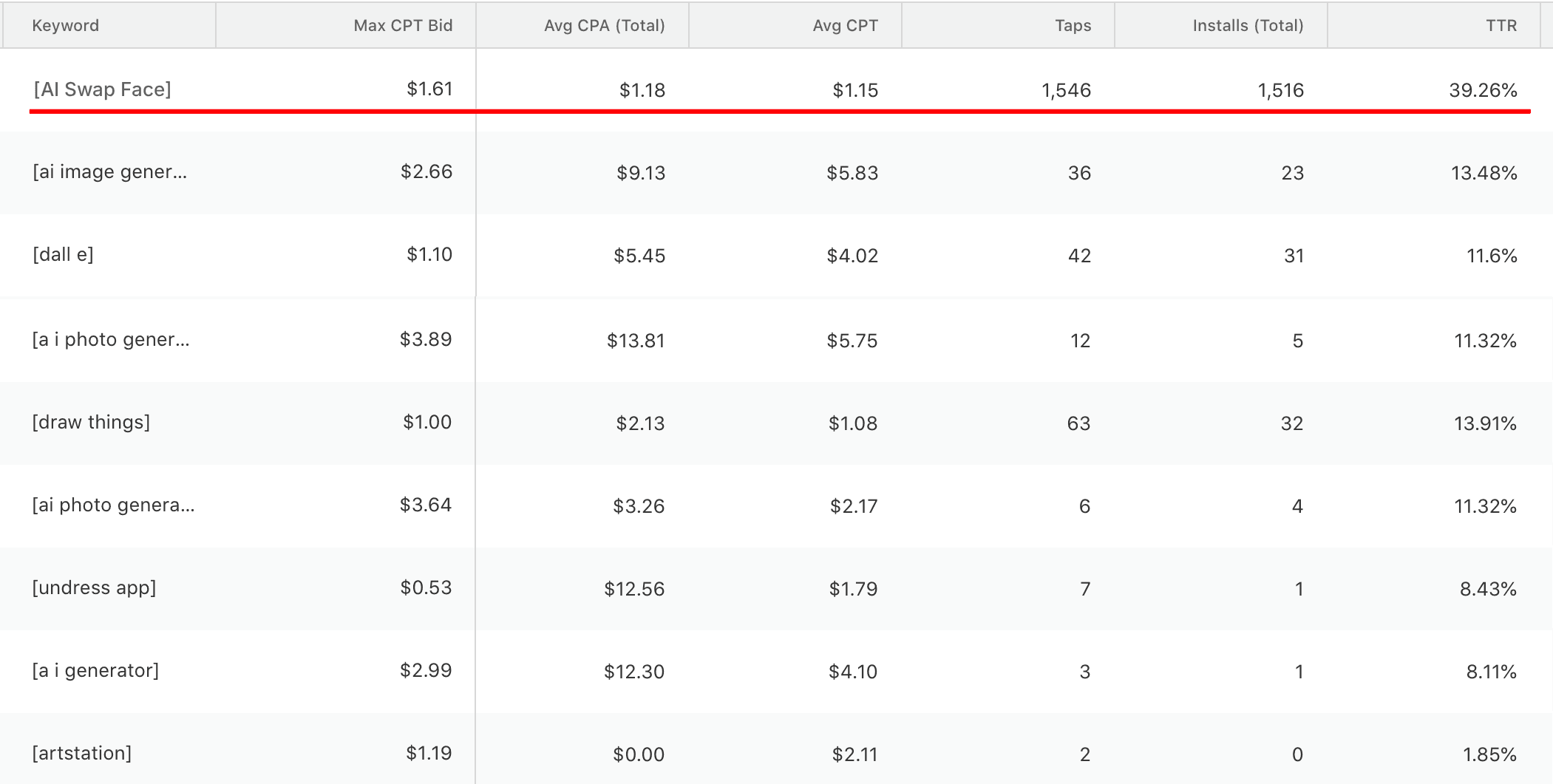Sort by Installs (Total) column header
This screenshot has width=1553, height=784.
(x=1248, y=25)
